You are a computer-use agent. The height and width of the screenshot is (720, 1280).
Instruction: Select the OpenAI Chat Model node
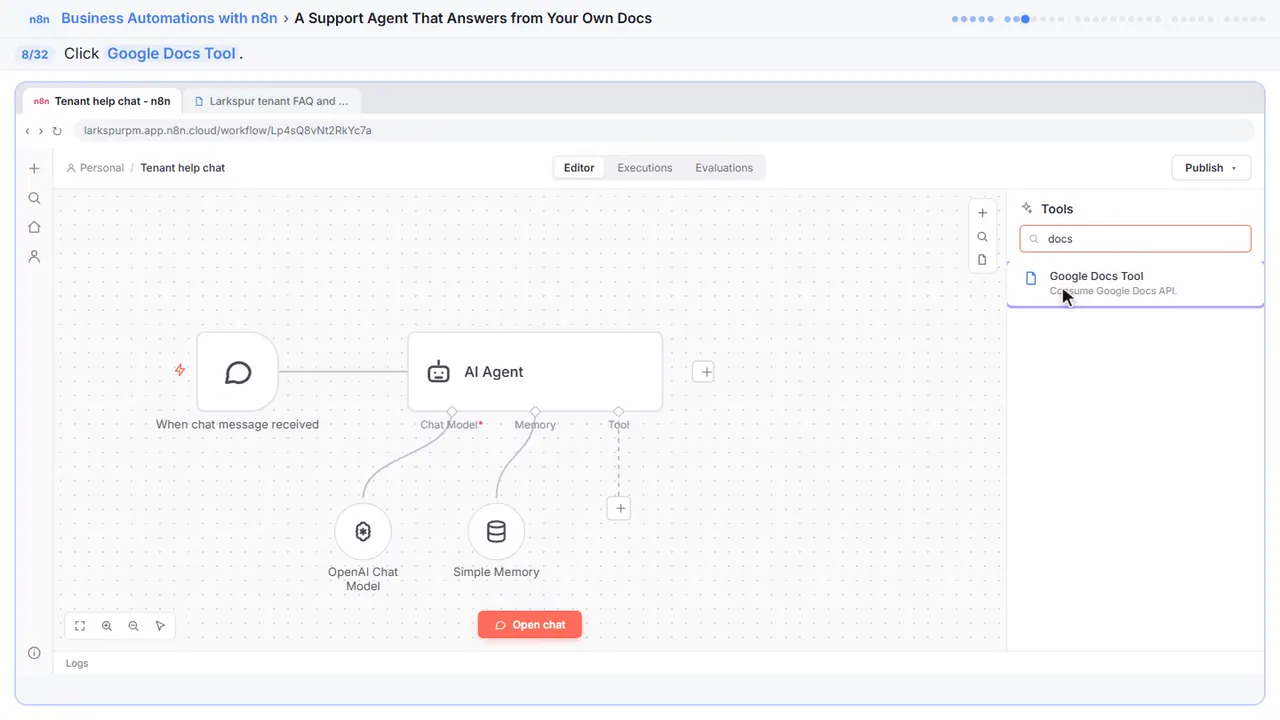[363, 532]
